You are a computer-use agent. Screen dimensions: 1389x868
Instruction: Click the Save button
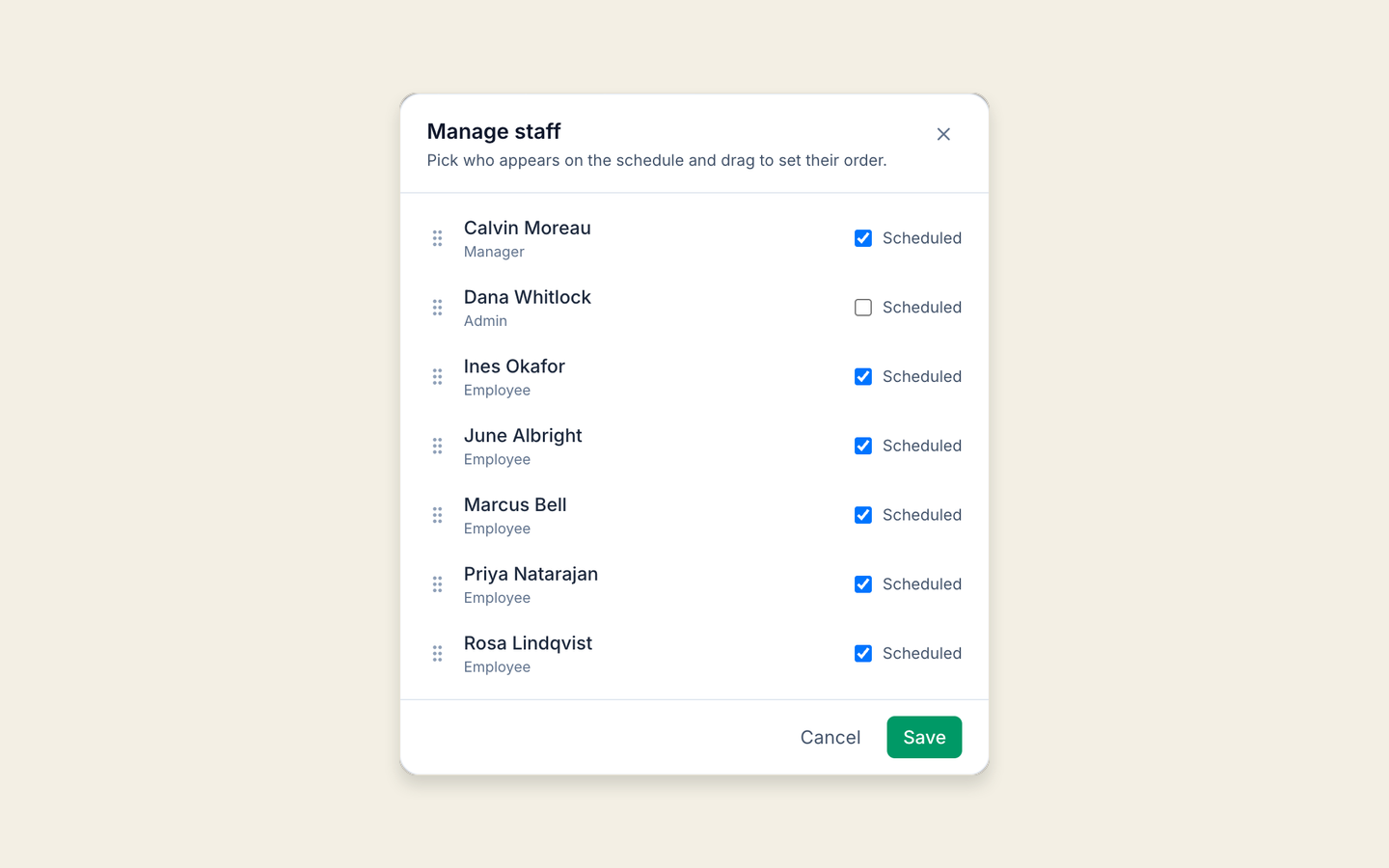point(924,737)
